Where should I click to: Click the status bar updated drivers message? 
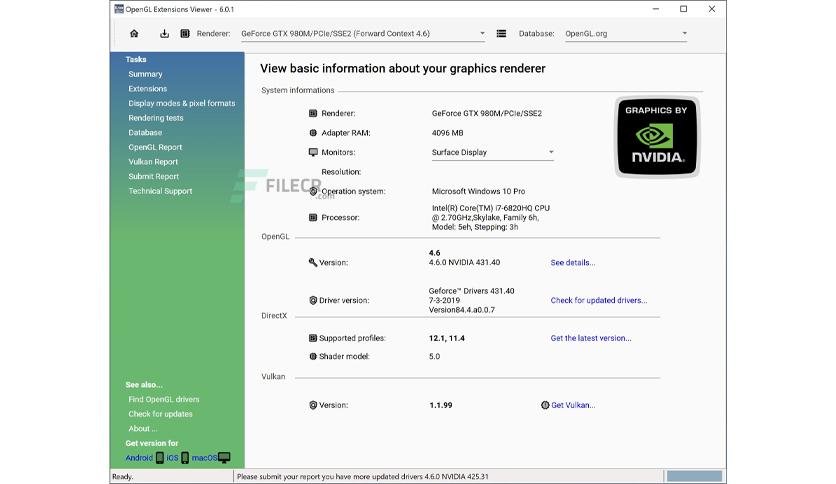point(363,477)
